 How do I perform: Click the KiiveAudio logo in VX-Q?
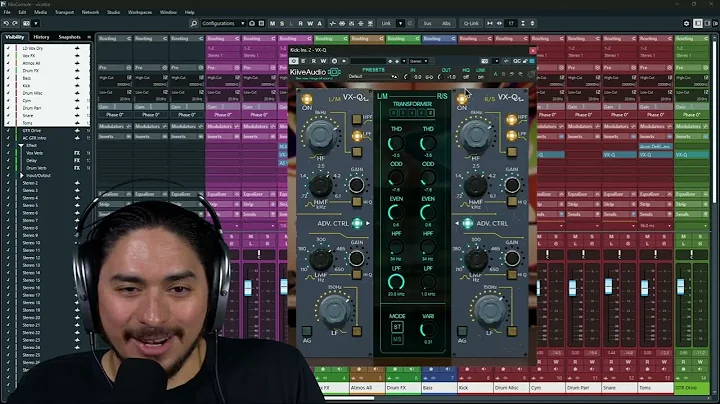click(x=315, y=72)
